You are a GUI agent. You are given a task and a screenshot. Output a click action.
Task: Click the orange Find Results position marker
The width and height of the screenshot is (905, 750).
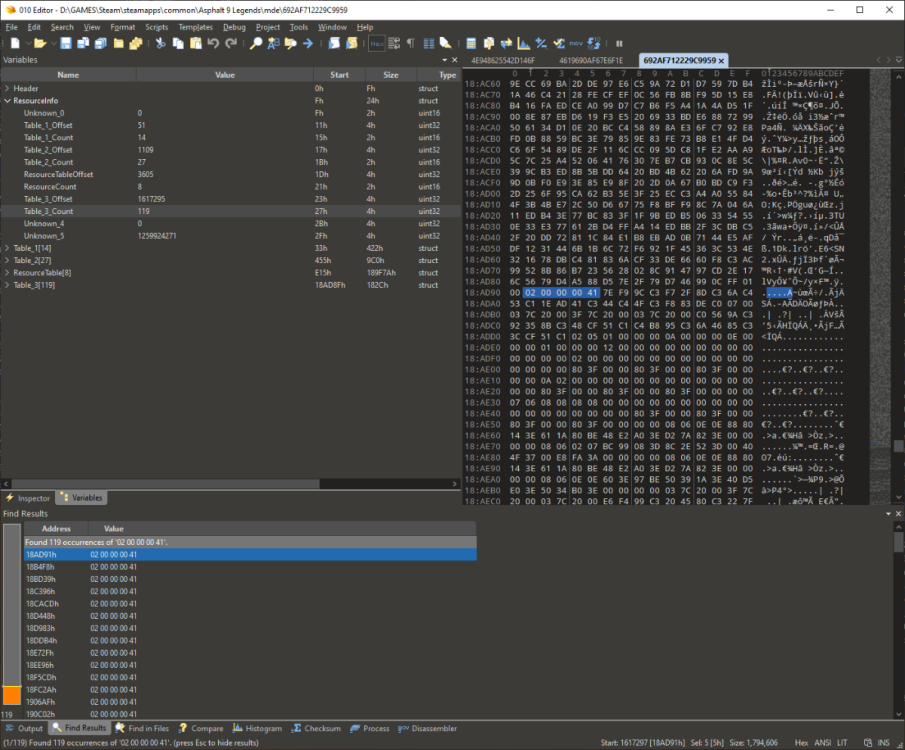tap(11, 695)
